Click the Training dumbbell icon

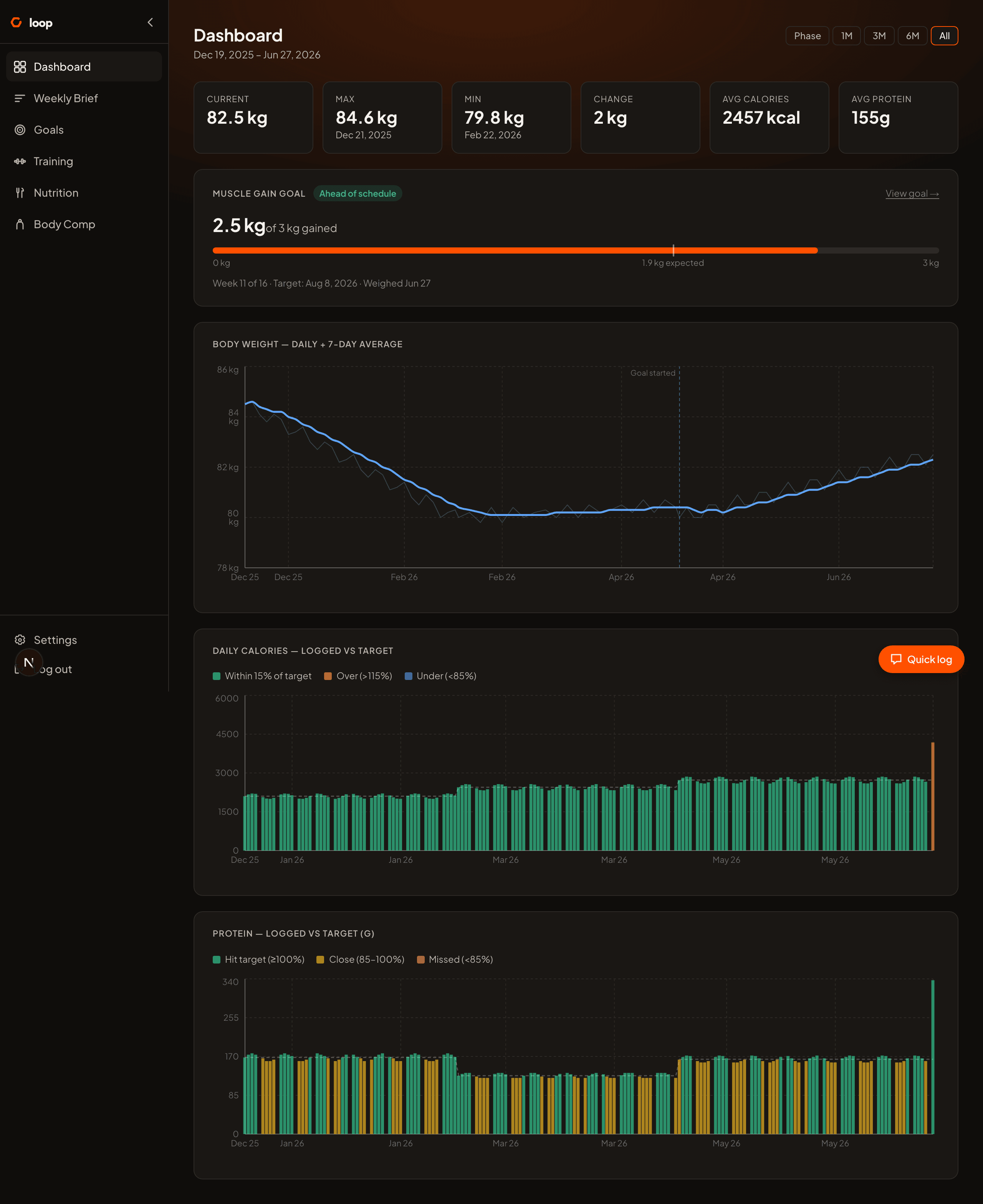pyautogui.click(x=20, y=161)
